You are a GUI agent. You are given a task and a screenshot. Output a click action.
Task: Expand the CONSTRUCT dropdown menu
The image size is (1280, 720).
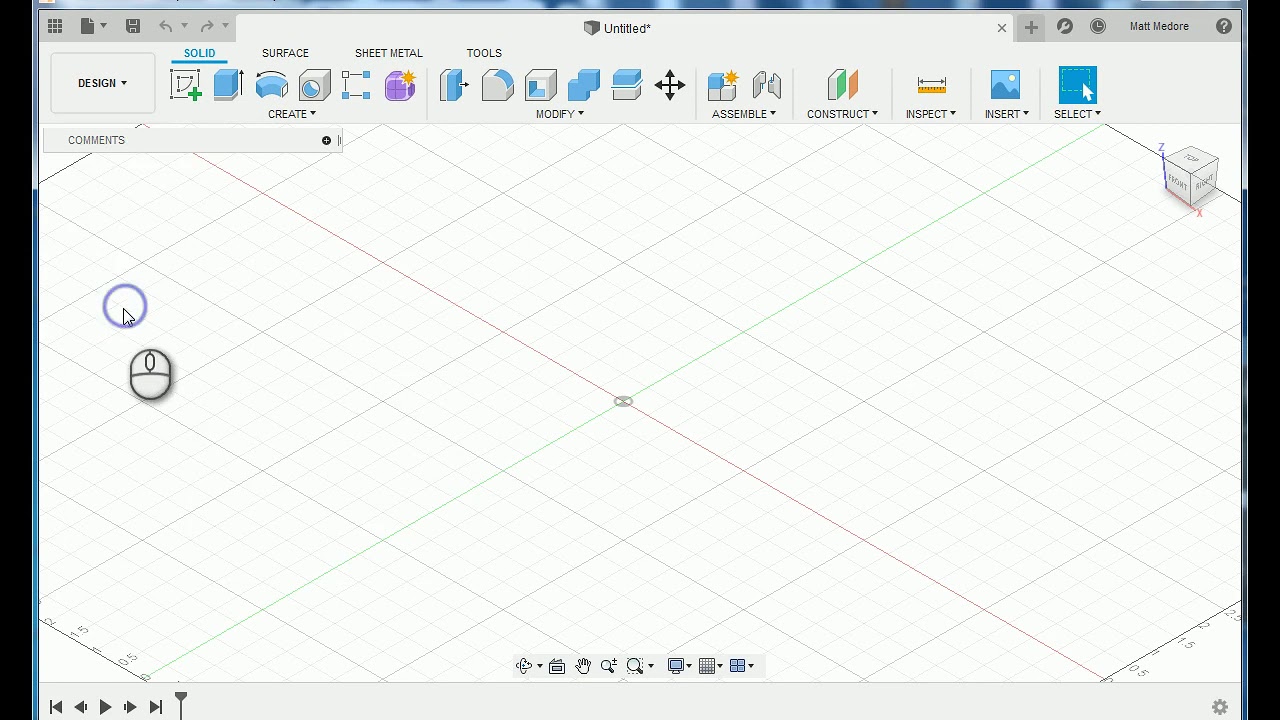pos(842,114)
